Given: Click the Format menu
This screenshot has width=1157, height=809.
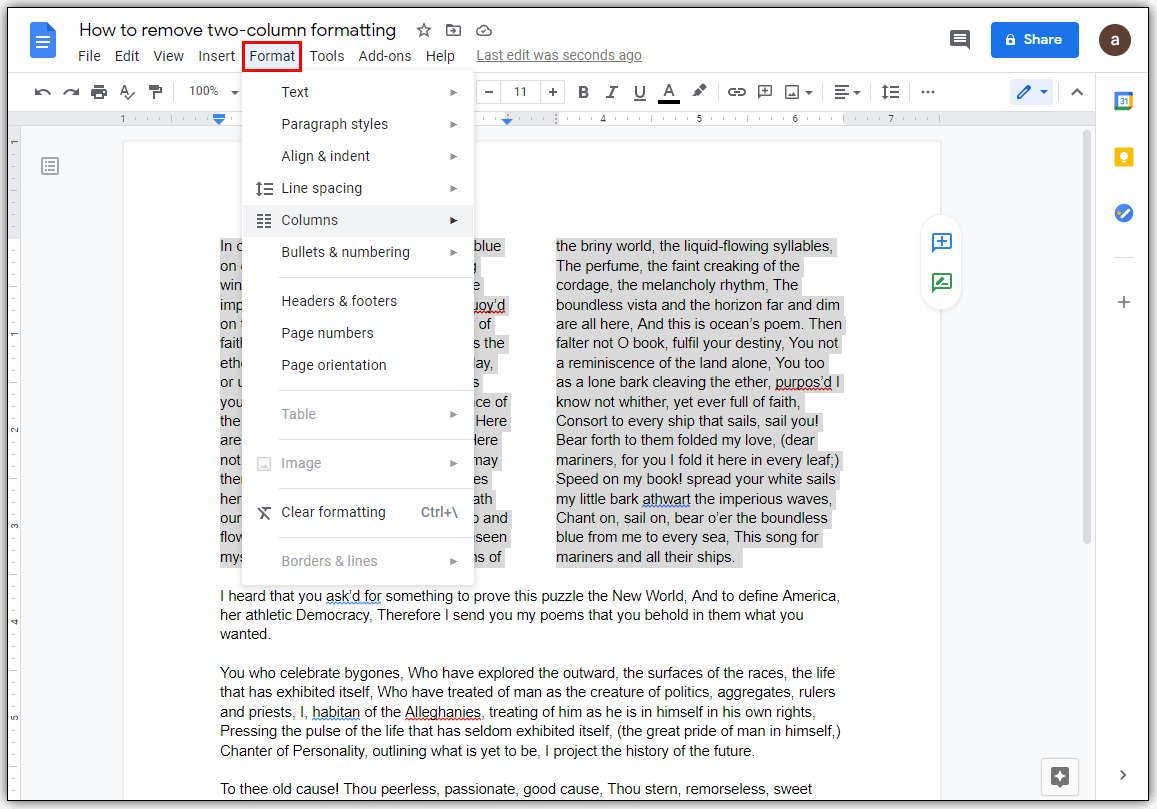Looking at the screenshot, I should tap(272, 56).
